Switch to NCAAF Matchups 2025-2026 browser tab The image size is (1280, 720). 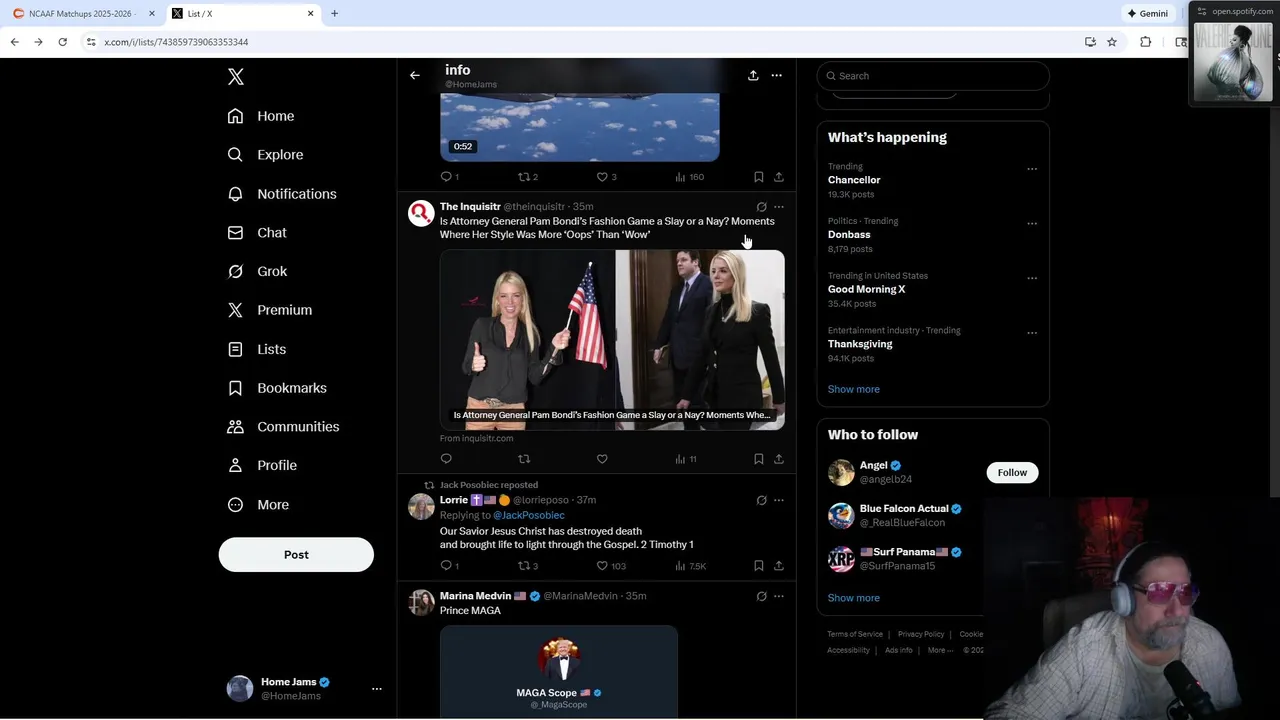click(x=82, y=14)
